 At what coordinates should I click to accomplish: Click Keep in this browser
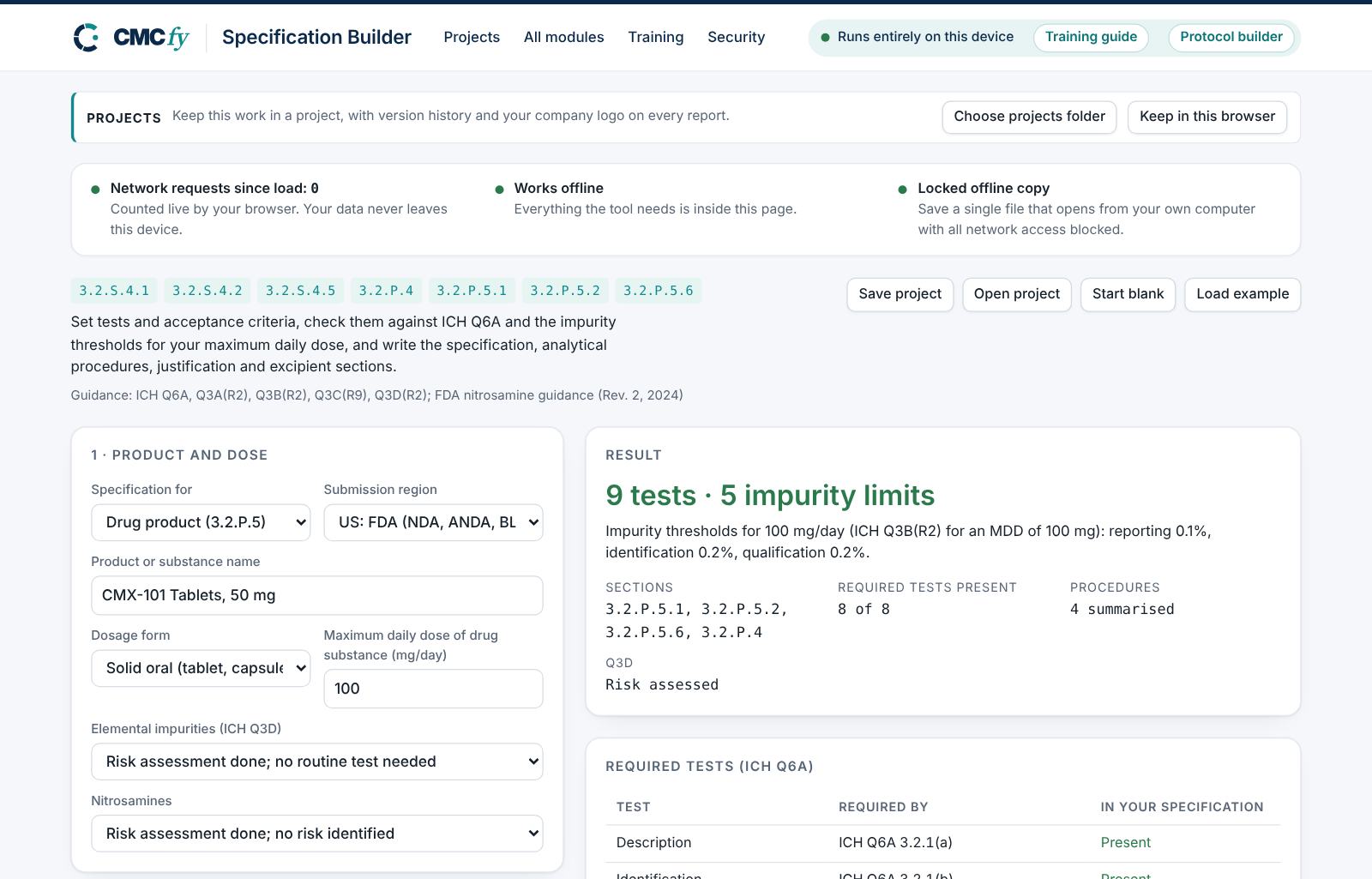tap(1207, 117)
